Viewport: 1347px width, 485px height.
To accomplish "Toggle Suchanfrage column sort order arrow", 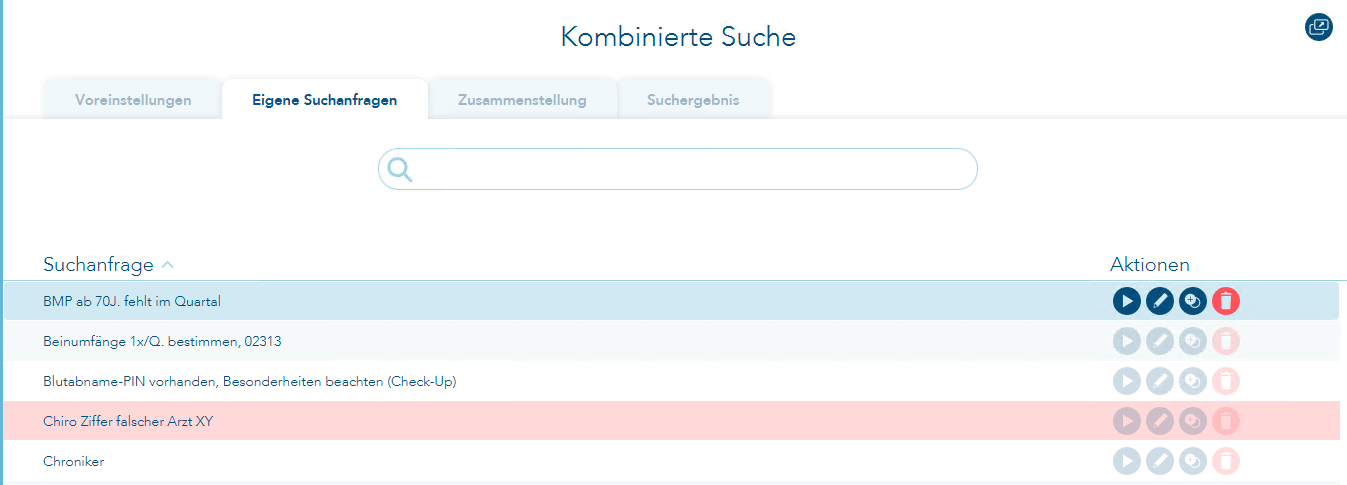I will point(168,265).
